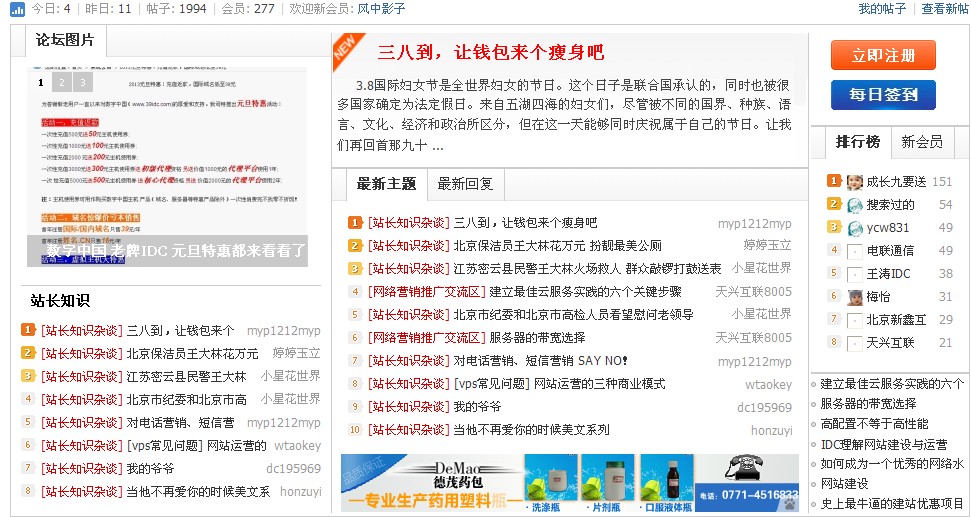Viewport: 971px width, 517px height.
Task: Click [网络营销推广交流区] tag of row 4
Action: (x=426, y=292)
